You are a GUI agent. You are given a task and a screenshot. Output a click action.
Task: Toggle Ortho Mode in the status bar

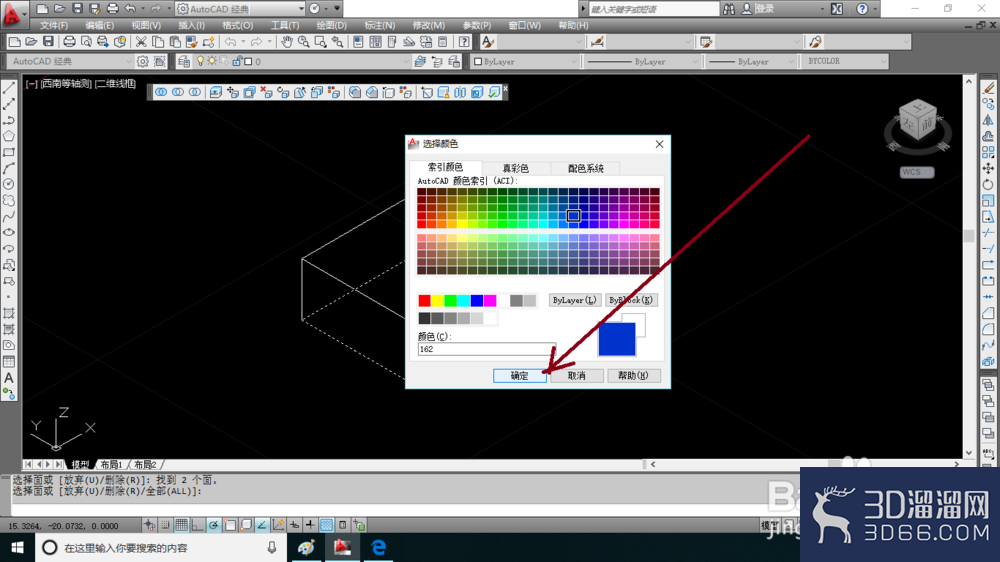(x=197, y=525)
